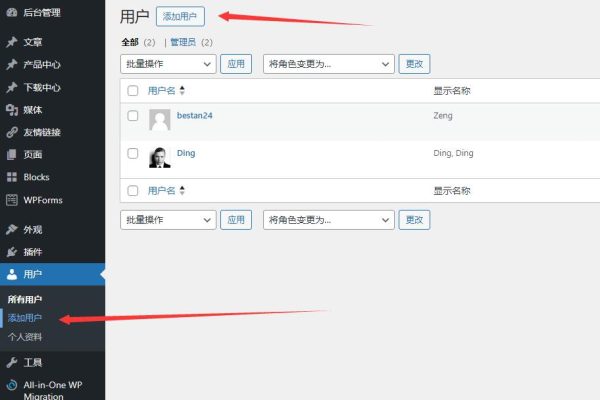Open the 插件 plugins icon
The height and width of the screenshot is (400, 600).
tap(12, 251)
